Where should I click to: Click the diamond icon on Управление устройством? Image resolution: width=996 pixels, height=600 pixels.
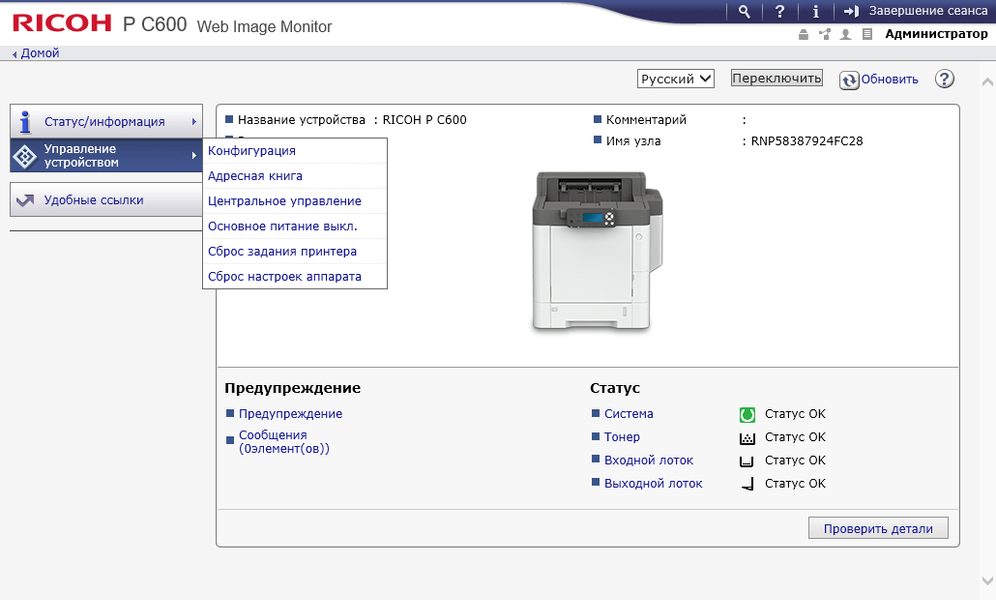point(25,156)
